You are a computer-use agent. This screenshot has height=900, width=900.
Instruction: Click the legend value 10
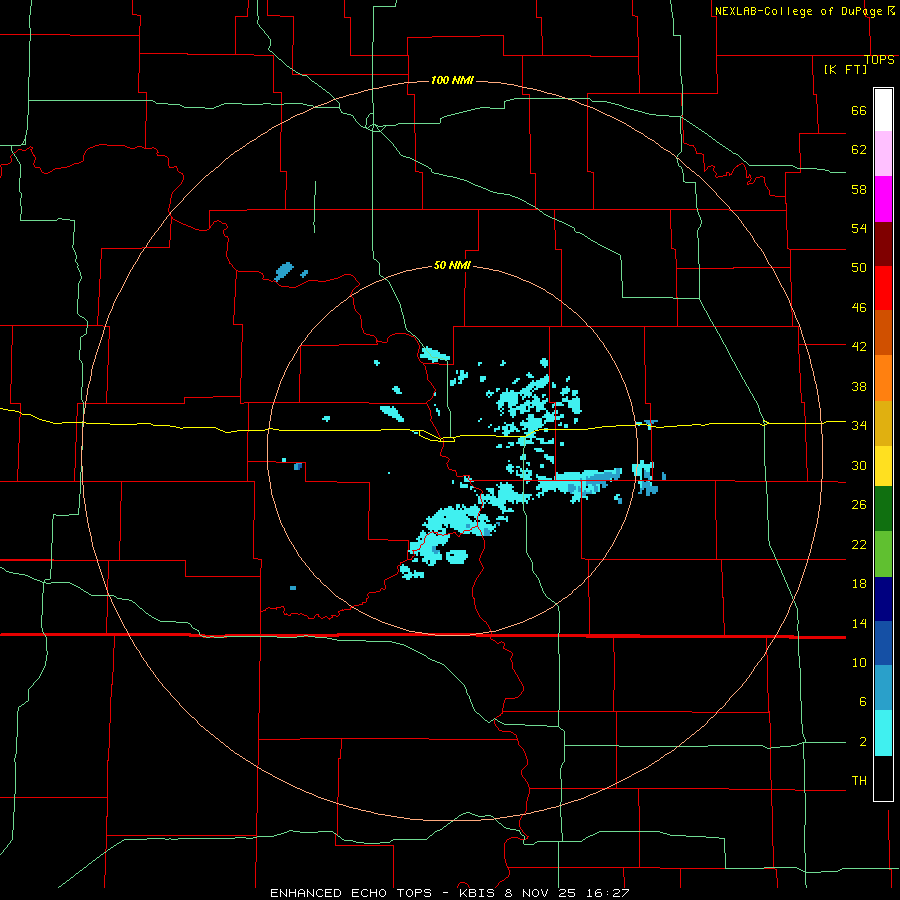pyautogui.click(x=859, y=662)
